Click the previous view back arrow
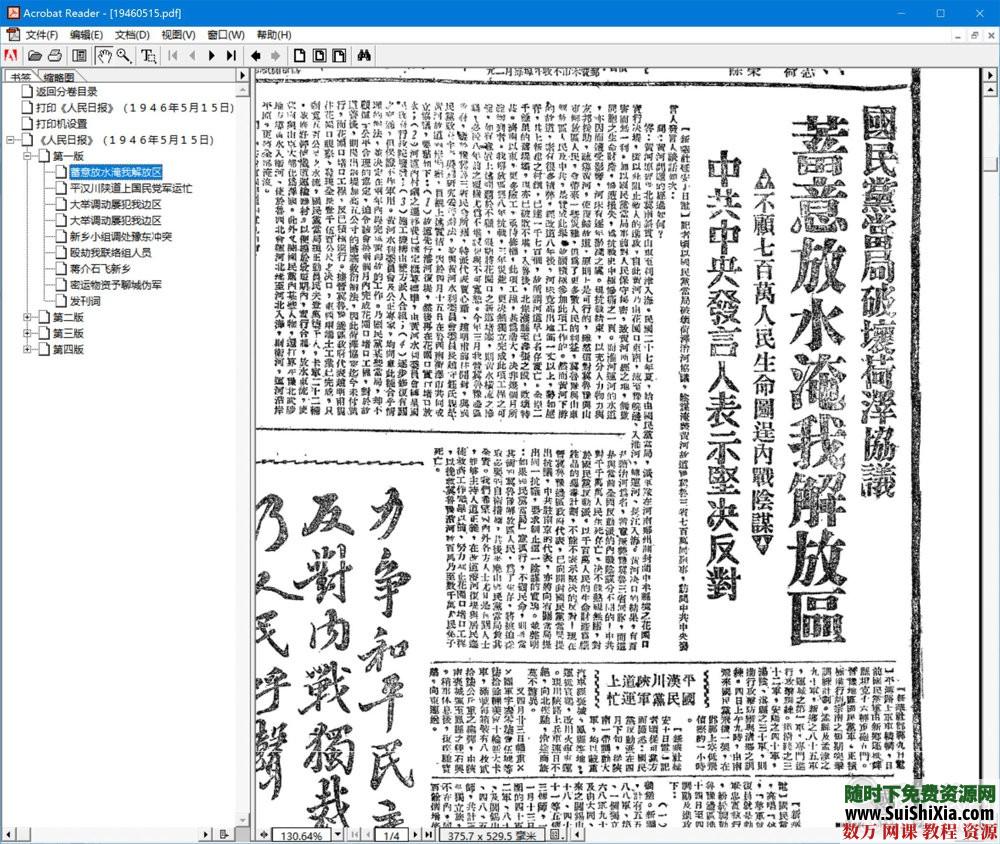The height and width of the screenshot is (844, 1000). pyautogui.click(x=256, y=57)
